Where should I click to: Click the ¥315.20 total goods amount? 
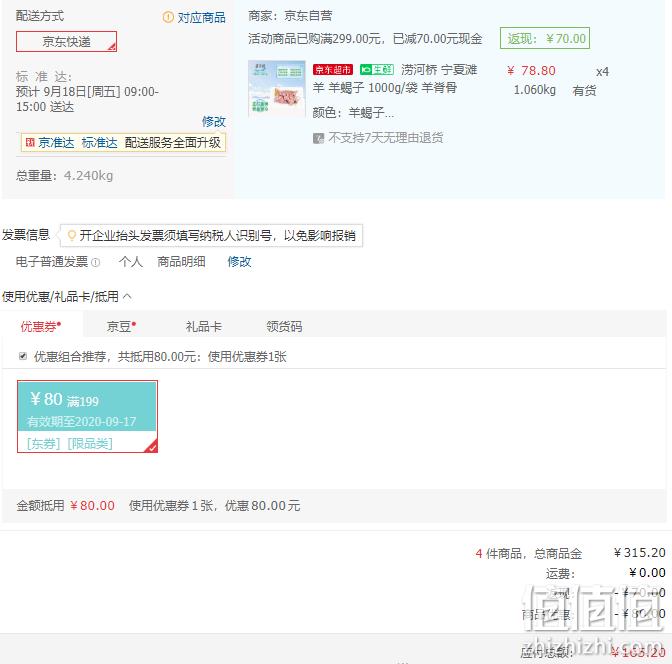click(x=639, y=553)
